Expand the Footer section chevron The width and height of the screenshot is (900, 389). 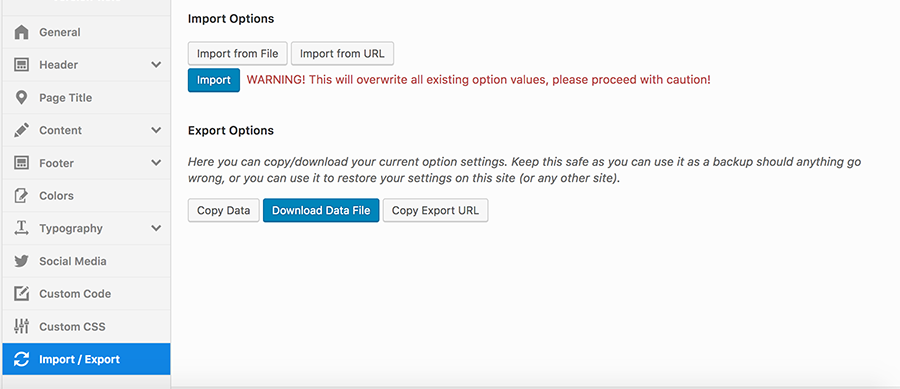click(156, 163)
